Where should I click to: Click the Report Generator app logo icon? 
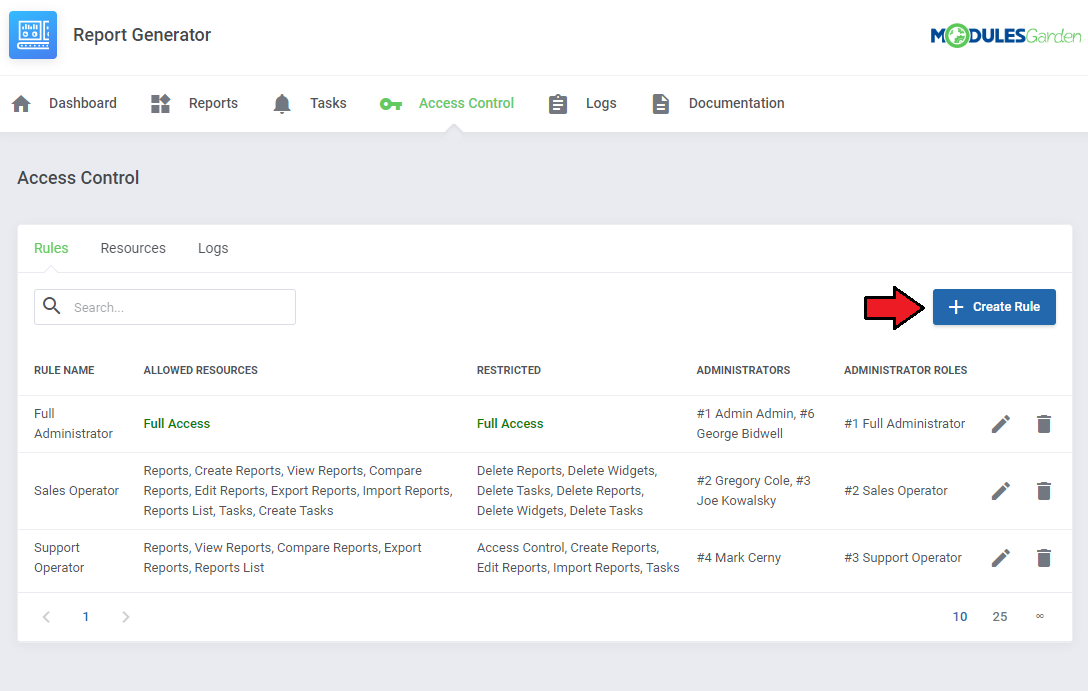[x=33, y=35]
